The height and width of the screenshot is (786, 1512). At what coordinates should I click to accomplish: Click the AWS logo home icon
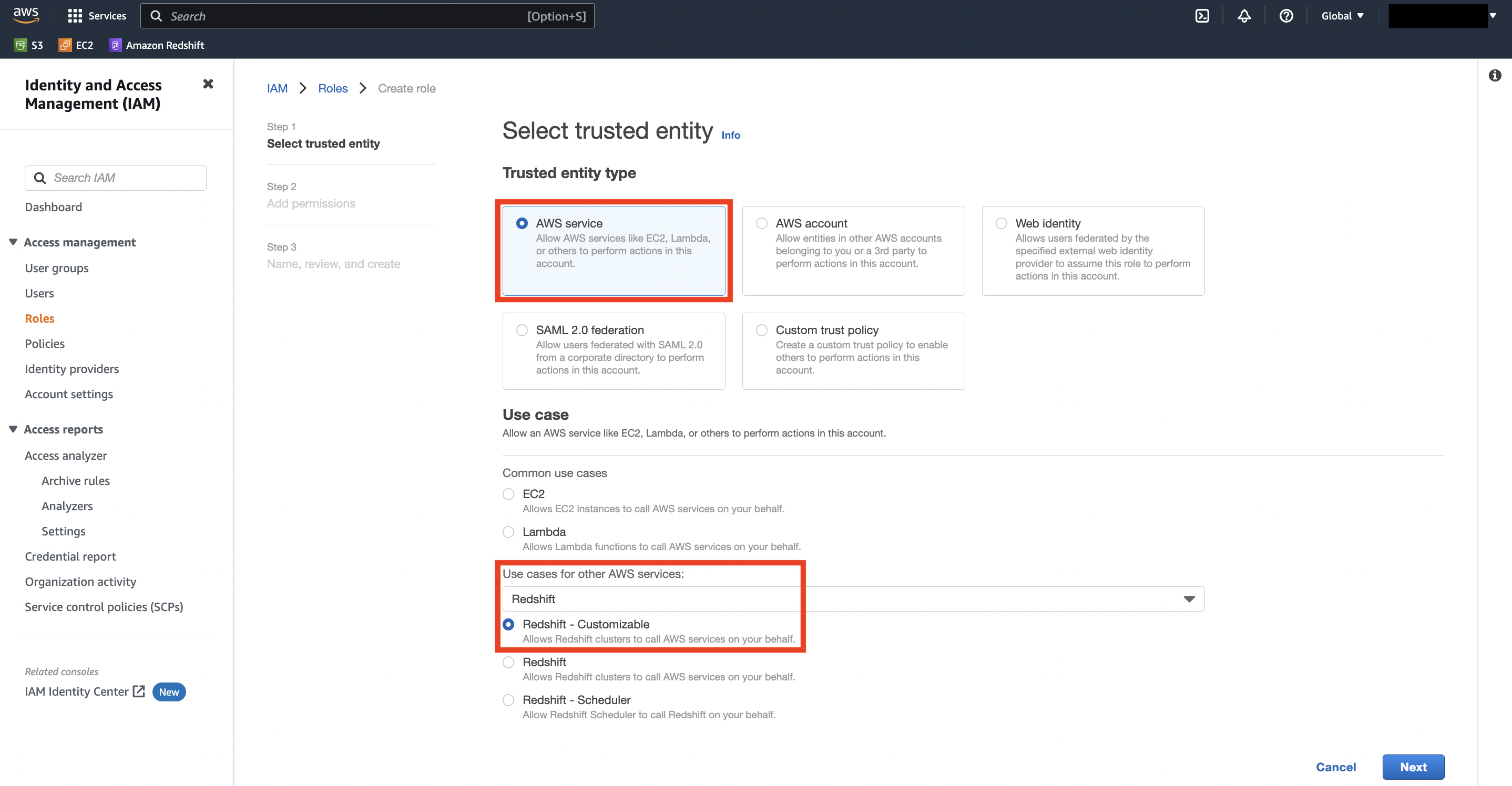click(26, 15)
